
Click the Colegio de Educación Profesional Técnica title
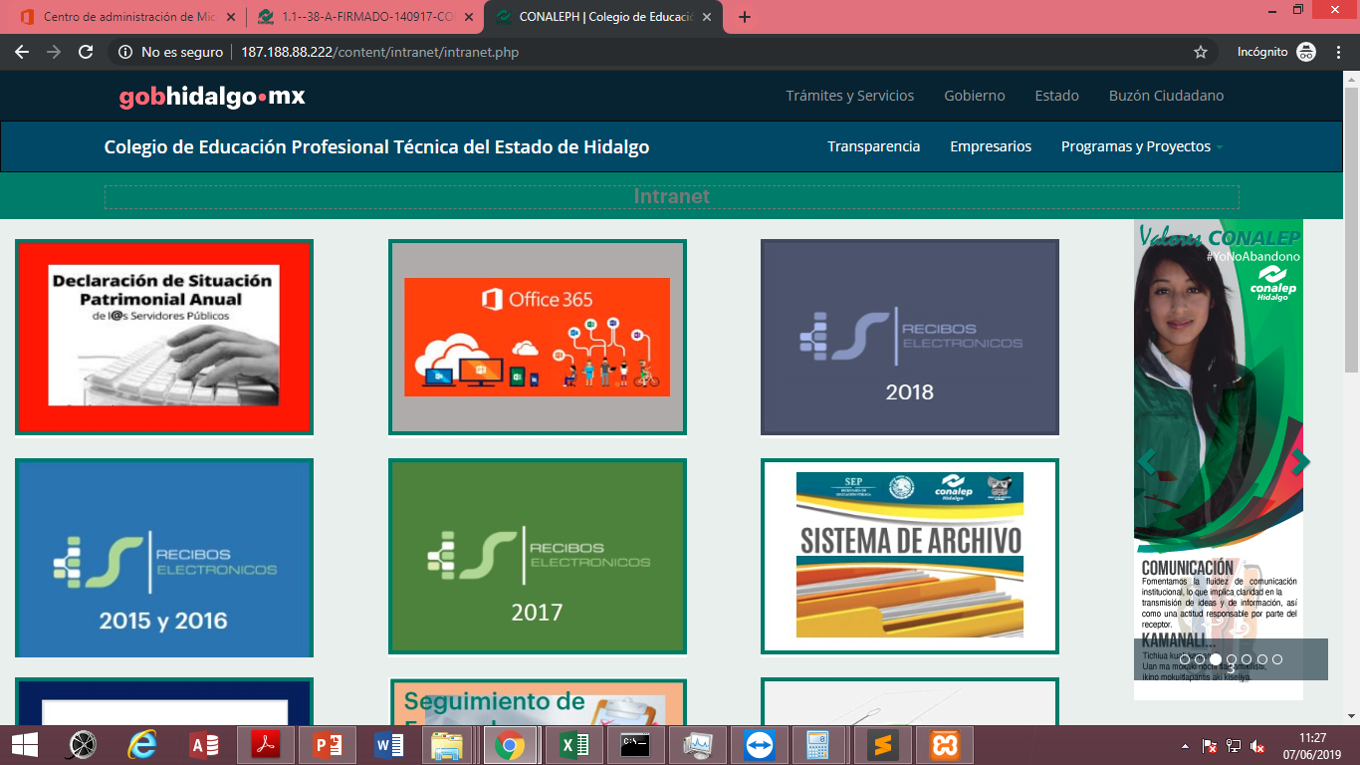377,147
